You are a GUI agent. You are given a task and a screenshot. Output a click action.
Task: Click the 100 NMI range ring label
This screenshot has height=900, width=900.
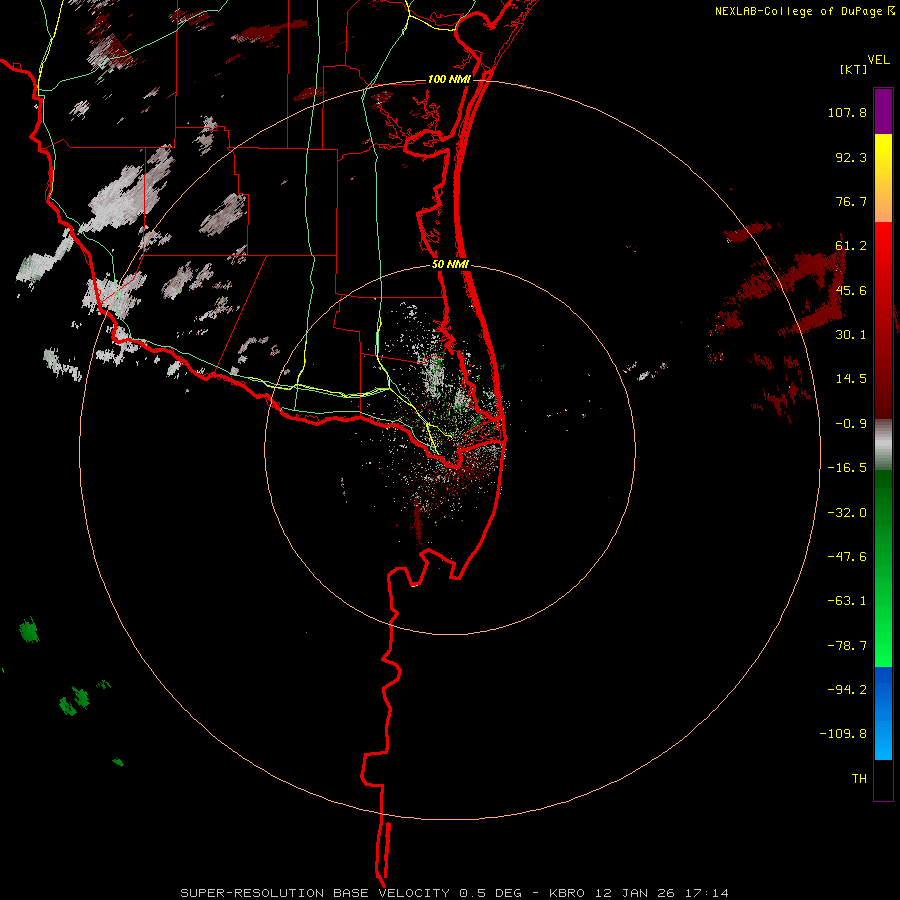click(x=449, y=79)
